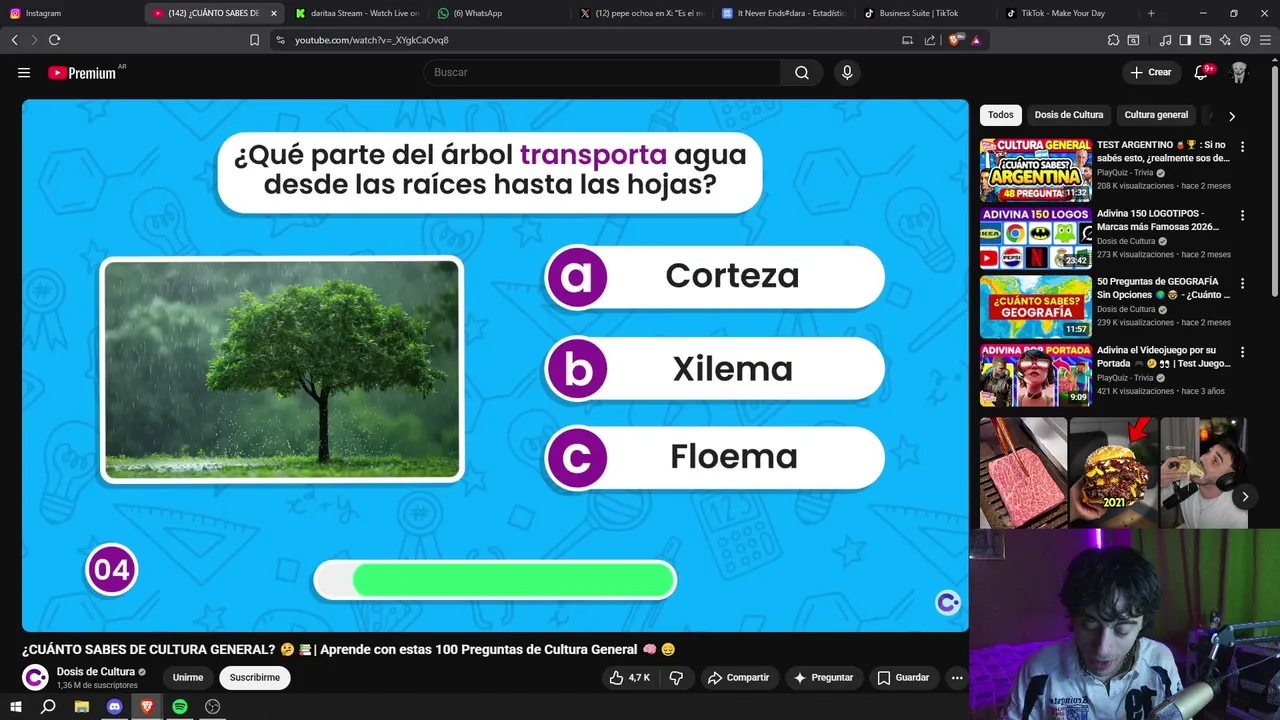Share this page via address bar icon
This screenshot has height=720, width=1280.
[930, 40]
